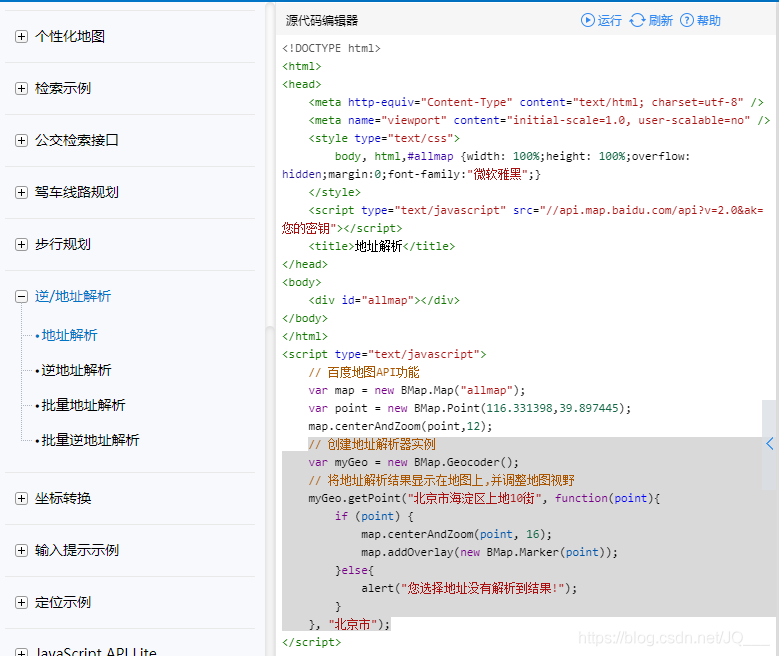
Task: Select the 批量逆地址解析 example
Action: click(x=90, y=440)
